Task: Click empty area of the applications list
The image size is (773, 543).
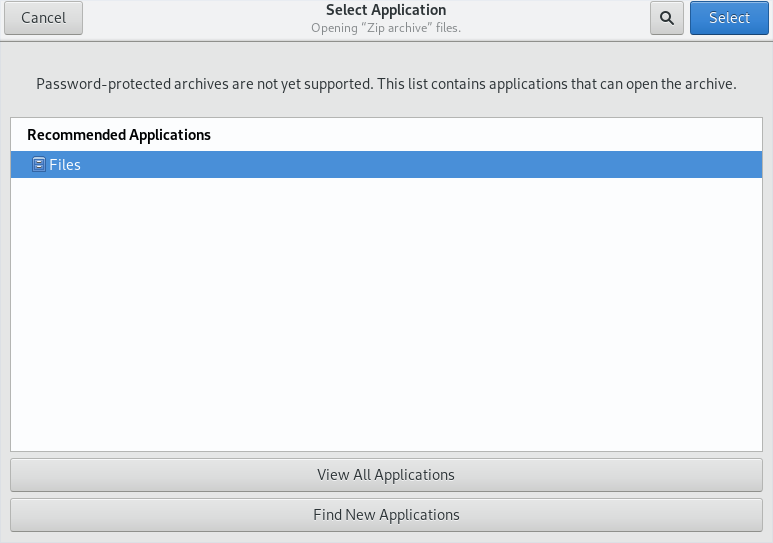Action: point(386,314)
